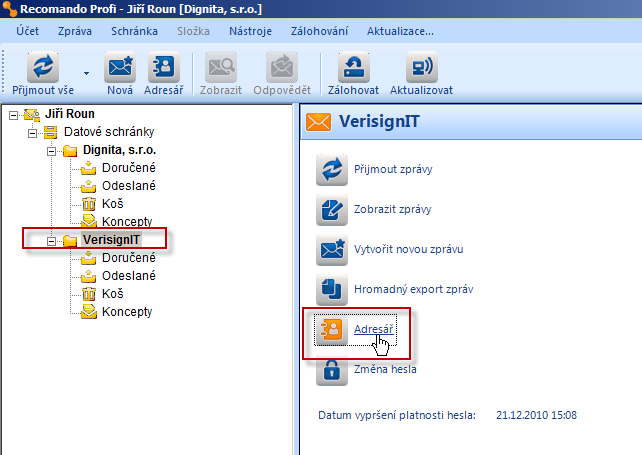Collapse the VerisignIT tree node

pos(51,241)
